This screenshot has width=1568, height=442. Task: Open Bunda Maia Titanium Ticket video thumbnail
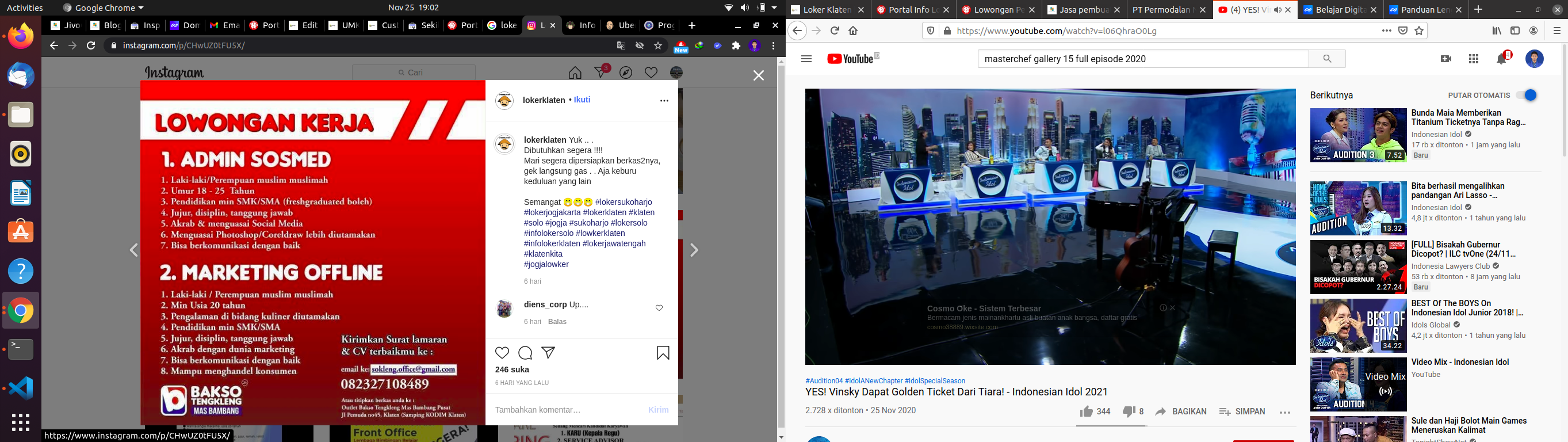[x=1358, y=135]
